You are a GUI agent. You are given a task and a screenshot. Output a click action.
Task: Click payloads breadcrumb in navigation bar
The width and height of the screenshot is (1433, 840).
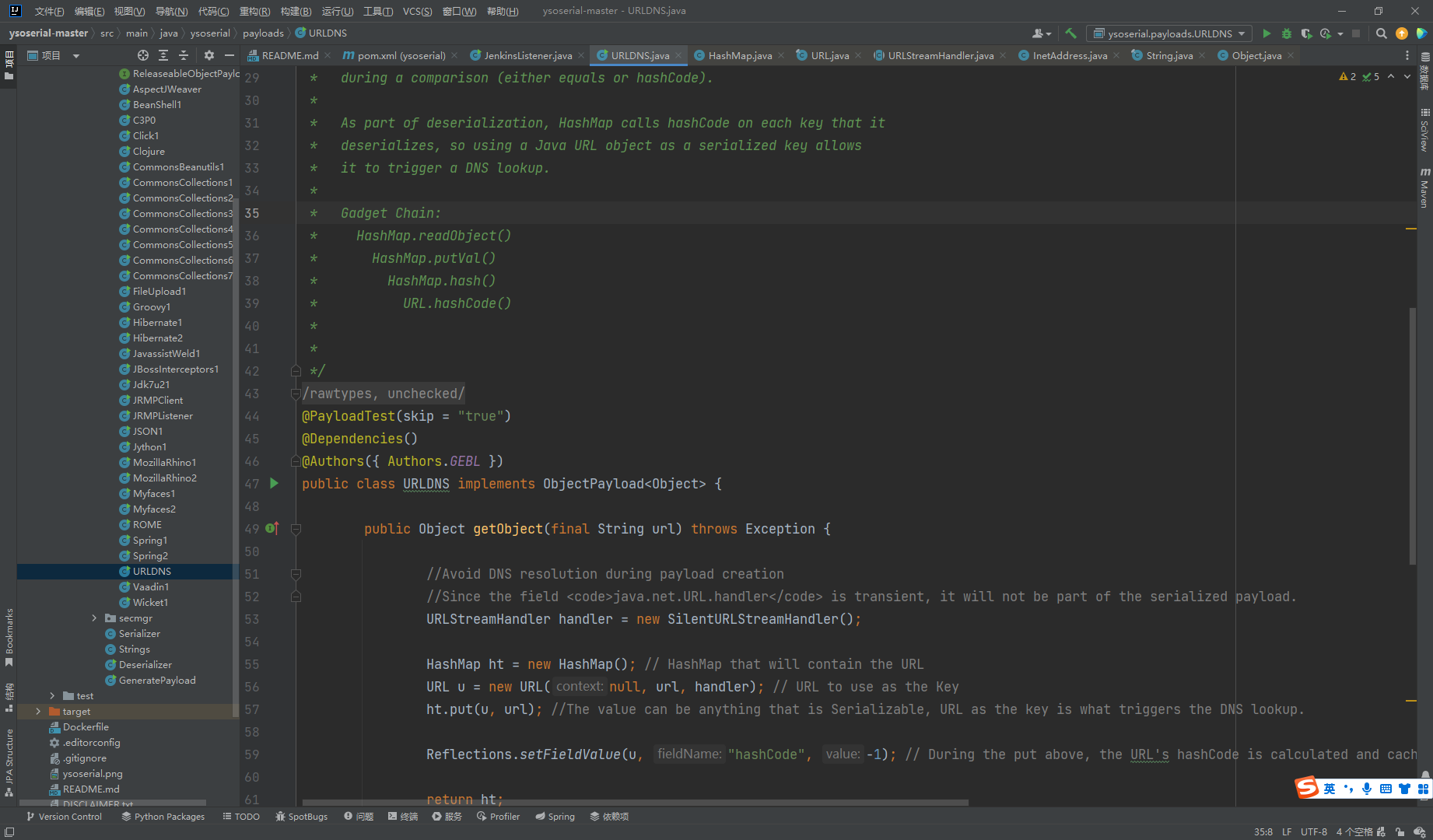click(263, 33)
